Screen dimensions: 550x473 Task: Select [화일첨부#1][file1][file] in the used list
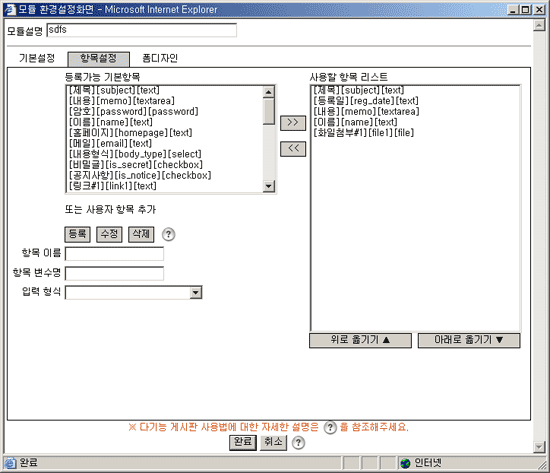pyautogui.click(x=363, y=133)
